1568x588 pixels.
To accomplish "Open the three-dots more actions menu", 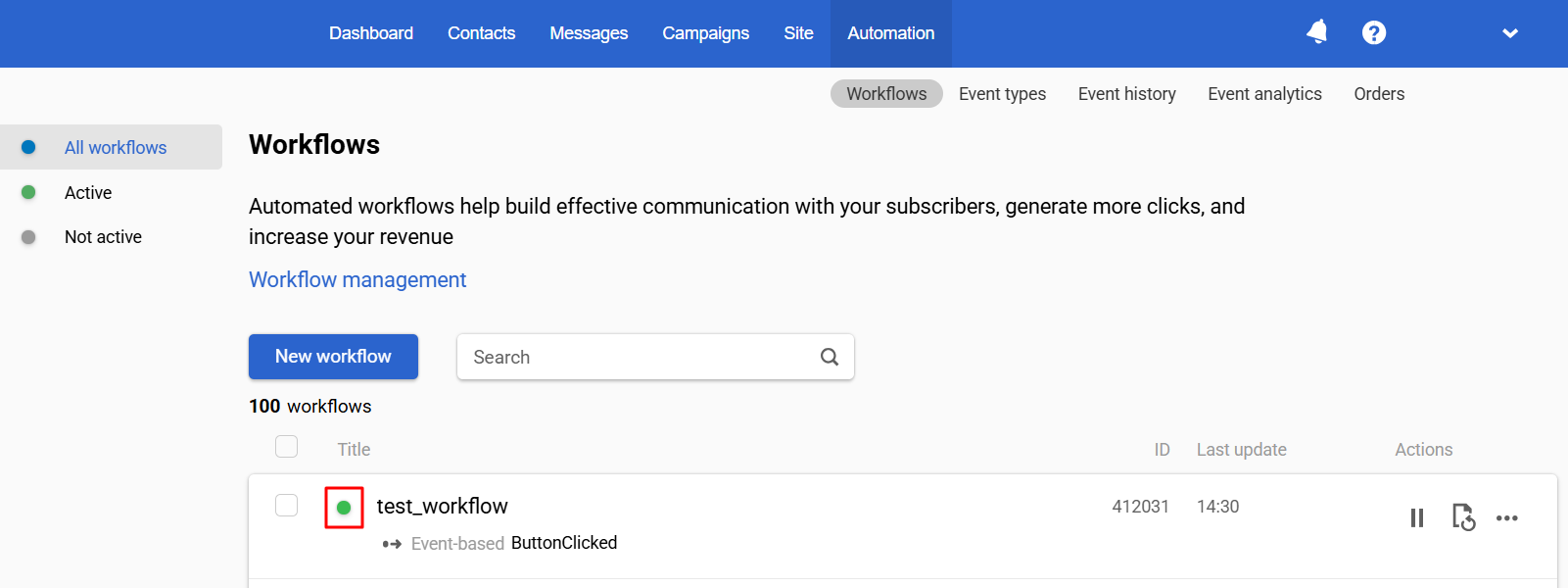I will pos(1507,517).
